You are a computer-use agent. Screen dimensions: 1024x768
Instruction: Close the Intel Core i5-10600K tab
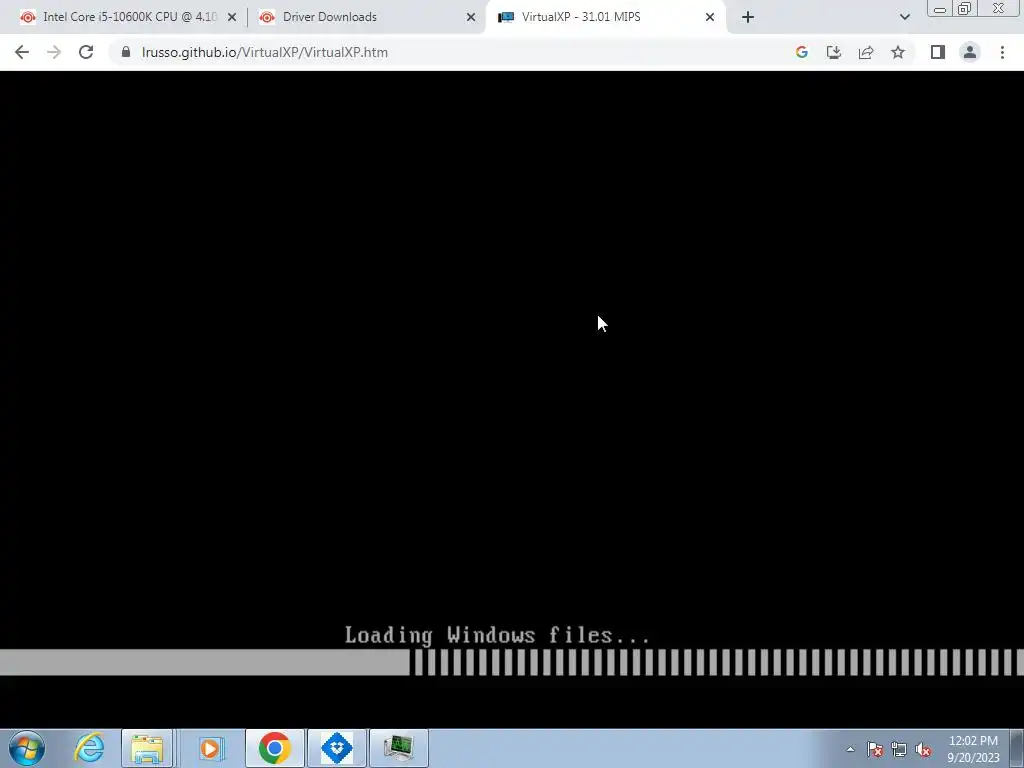(x=232, y=18)
